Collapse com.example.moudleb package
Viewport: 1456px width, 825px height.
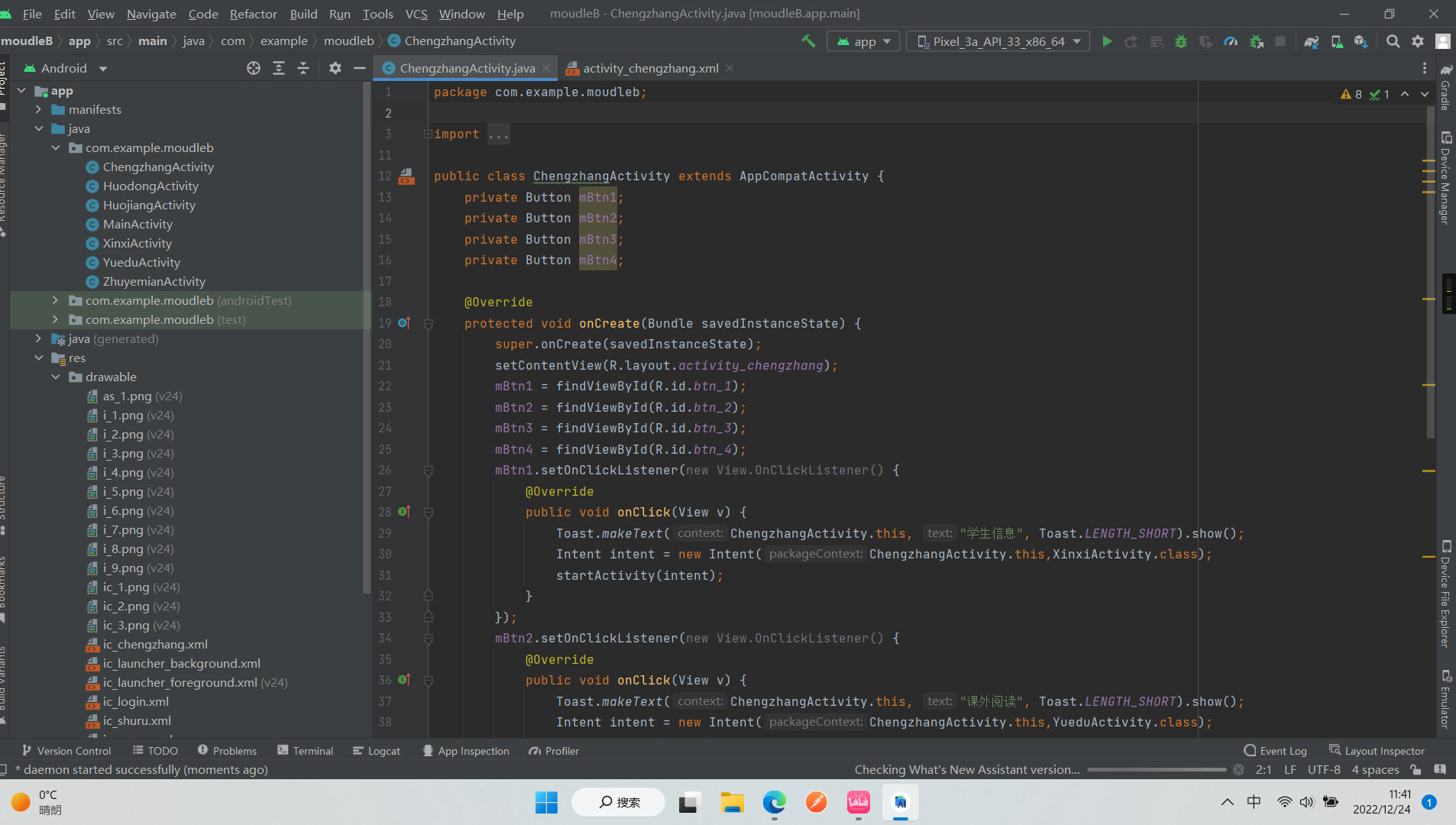tap(55, 148)
